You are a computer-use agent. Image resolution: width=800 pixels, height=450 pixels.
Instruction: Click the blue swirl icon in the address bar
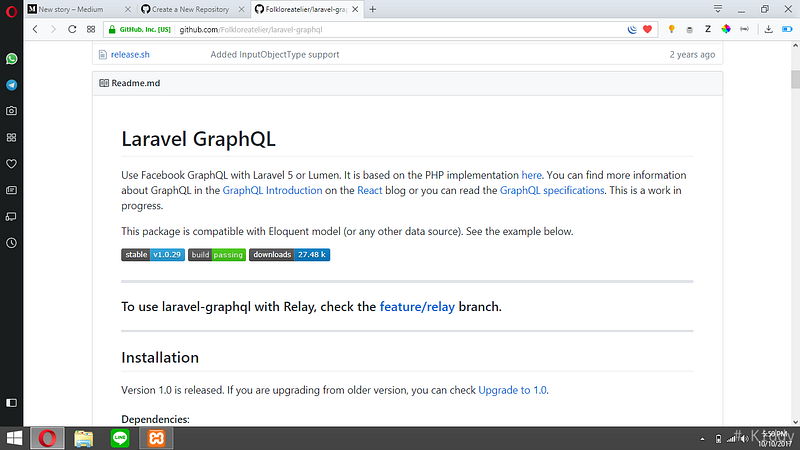[x=632, y=30]
